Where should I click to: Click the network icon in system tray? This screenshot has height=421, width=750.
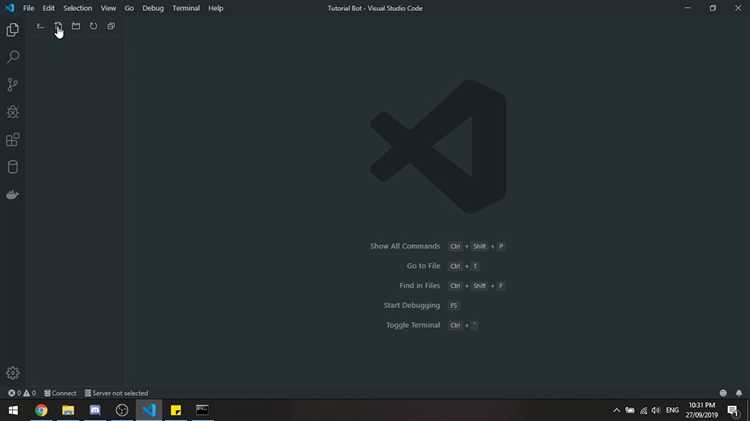click(x=643, y=410)
